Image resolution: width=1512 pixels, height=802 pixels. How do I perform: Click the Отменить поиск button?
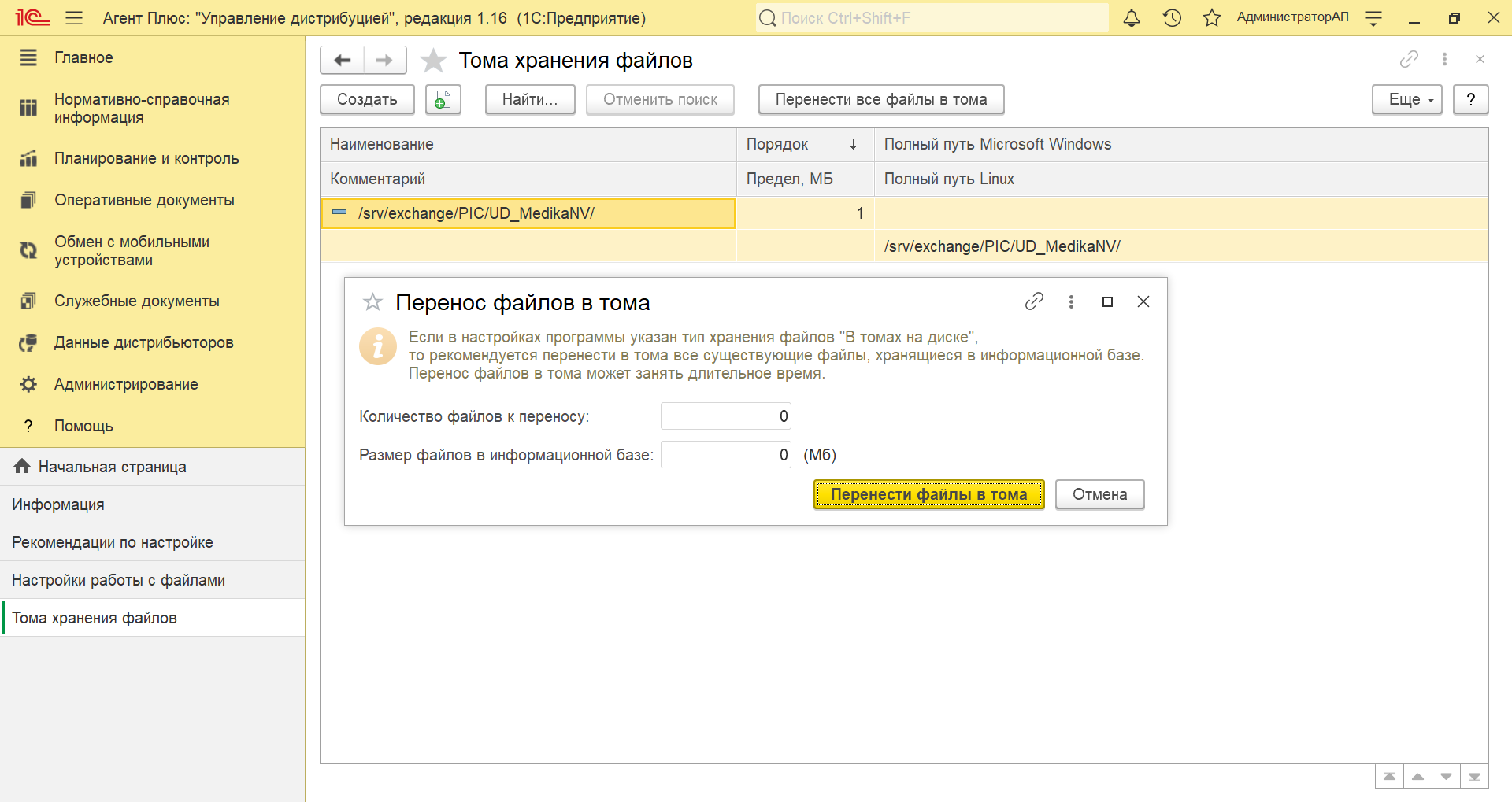coord(660,99)
